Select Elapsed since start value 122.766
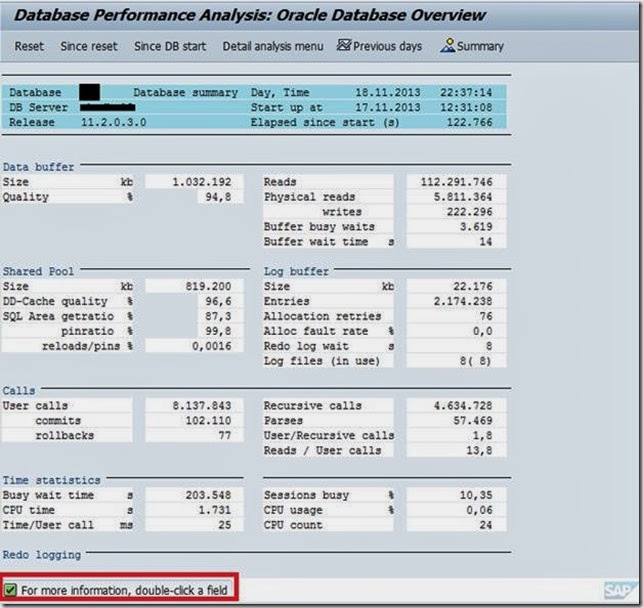This screenshot has width=643, height=608. pos(469,122)
